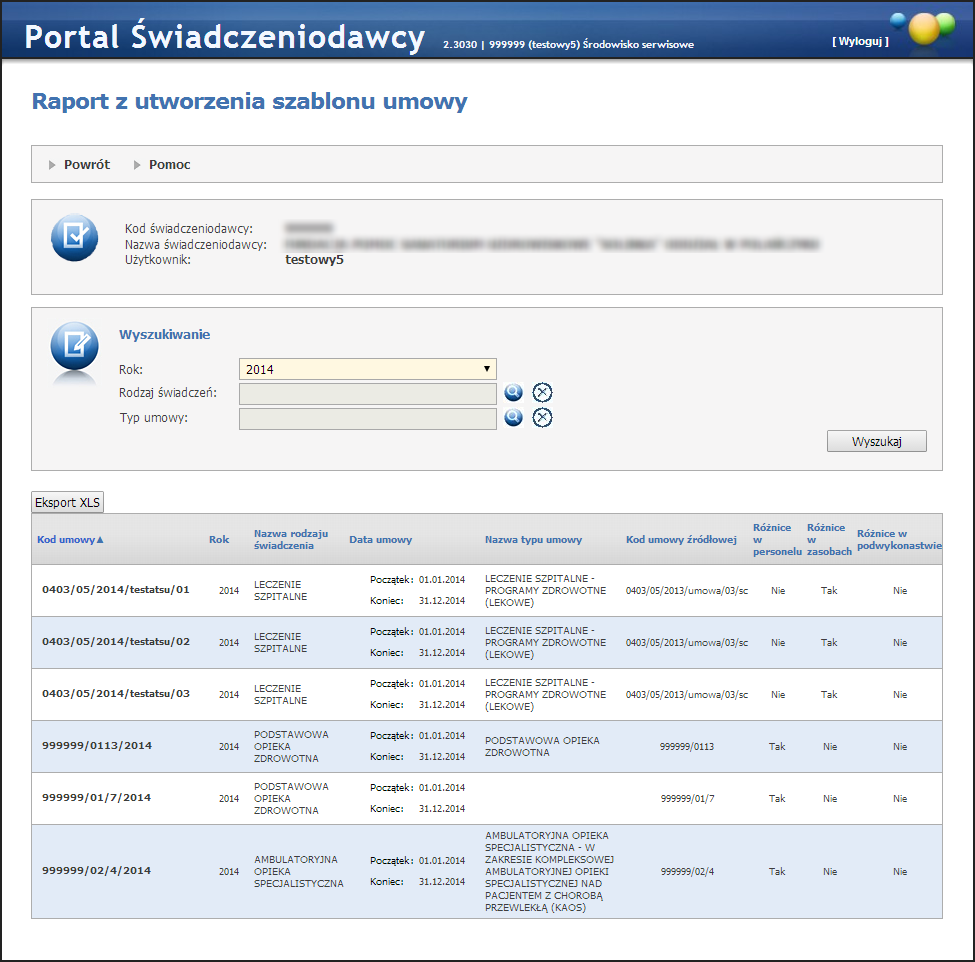Log out via Wyloguj link
This screenshot has width=975, height=962.
pyautogui.click(x=859, y=42)
